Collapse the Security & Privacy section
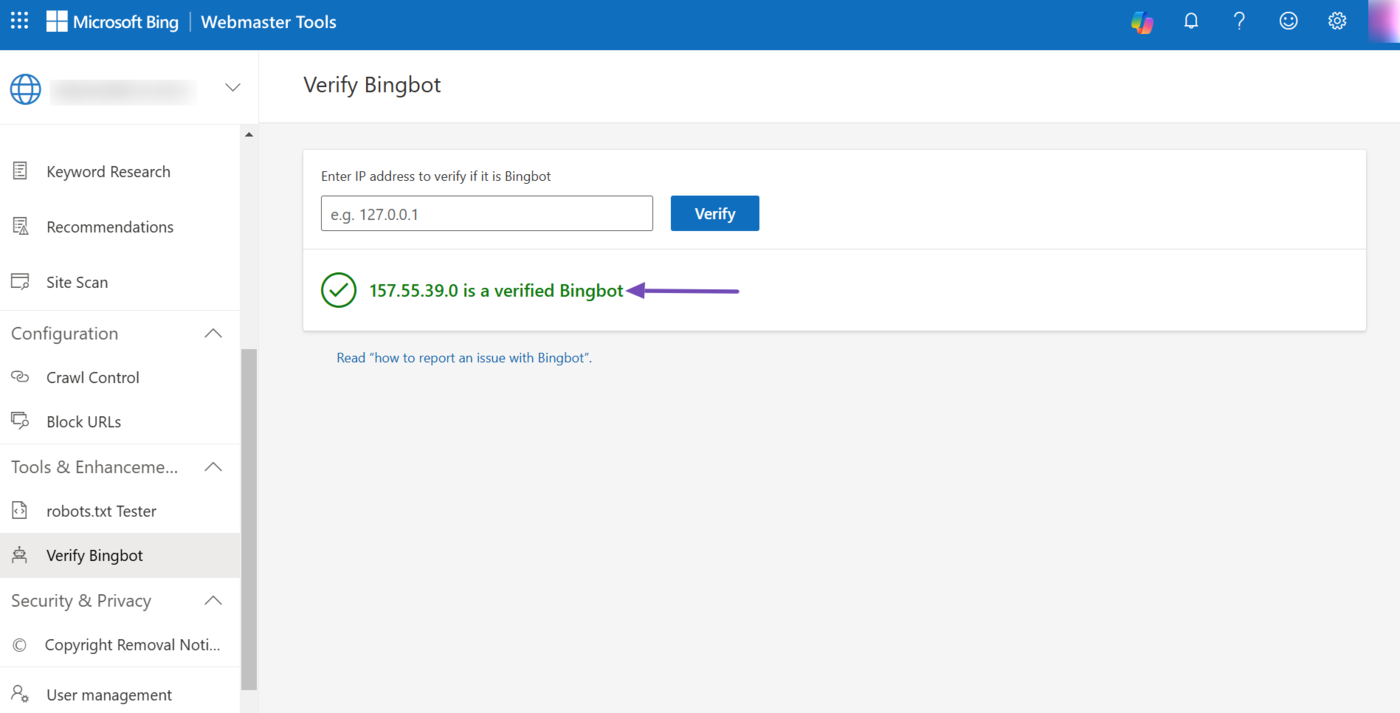The height and width of the screenshot is (713, 1400). pos(213,600)
